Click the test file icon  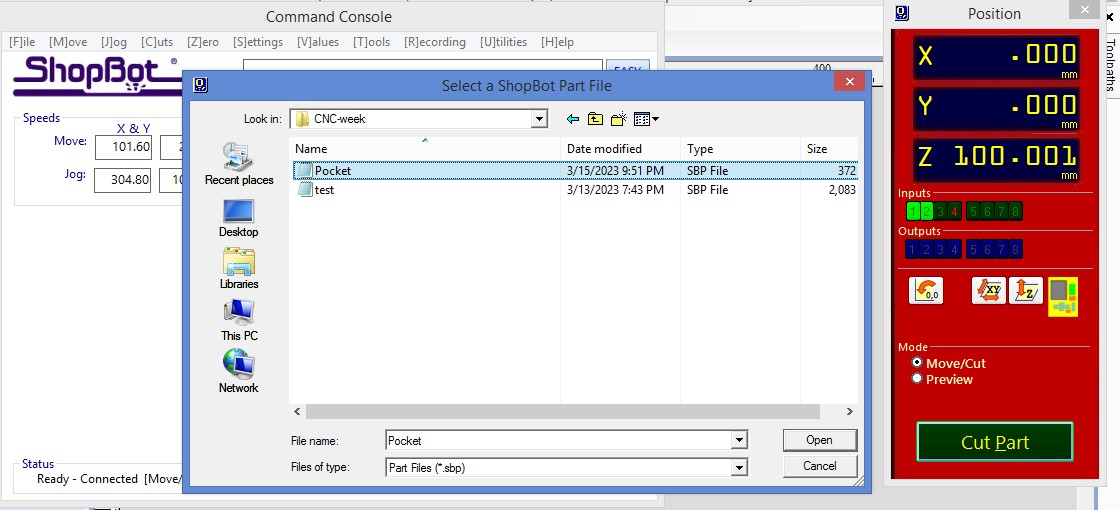(x=304, y=190)
